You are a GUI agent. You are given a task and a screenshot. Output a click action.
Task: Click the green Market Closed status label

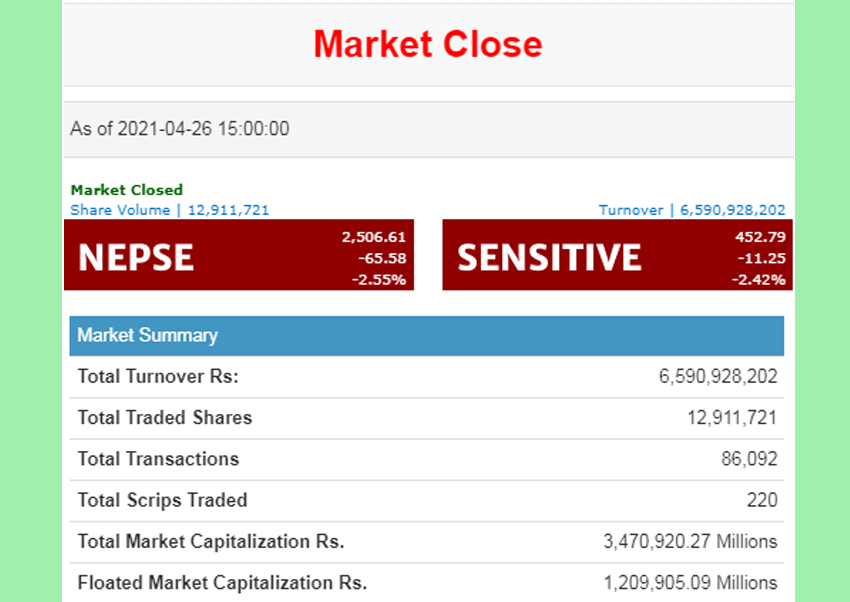[127, 190]
